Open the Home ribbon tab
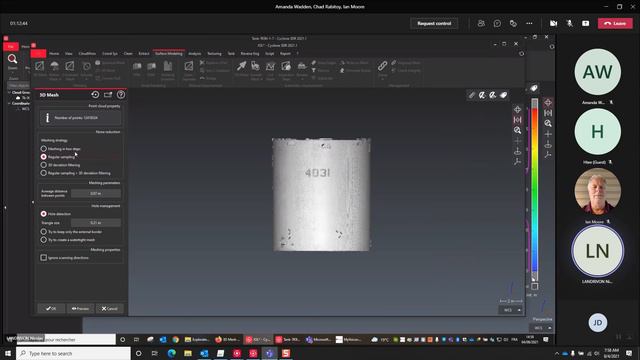This screenshot has width=640, height=360. [x=54, y=53]
